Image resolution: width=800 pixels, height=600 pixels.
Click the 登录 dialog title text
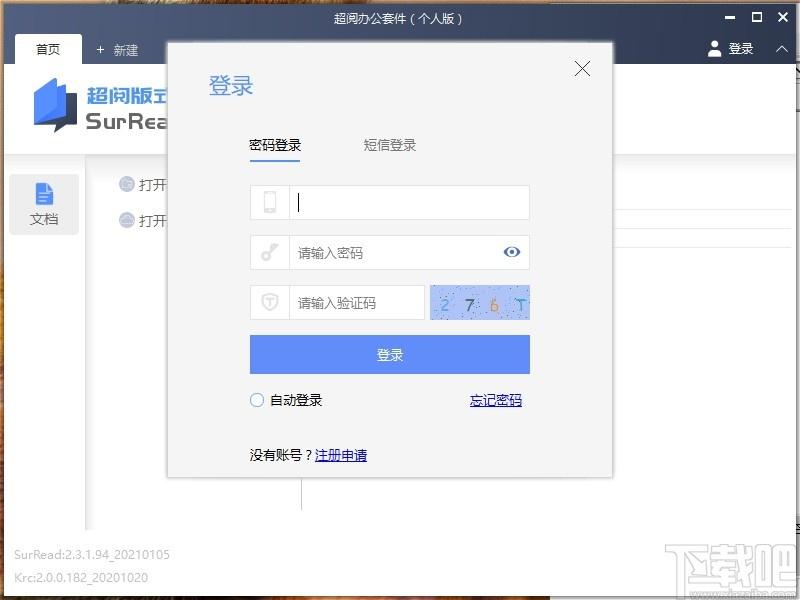coord(231,85)
